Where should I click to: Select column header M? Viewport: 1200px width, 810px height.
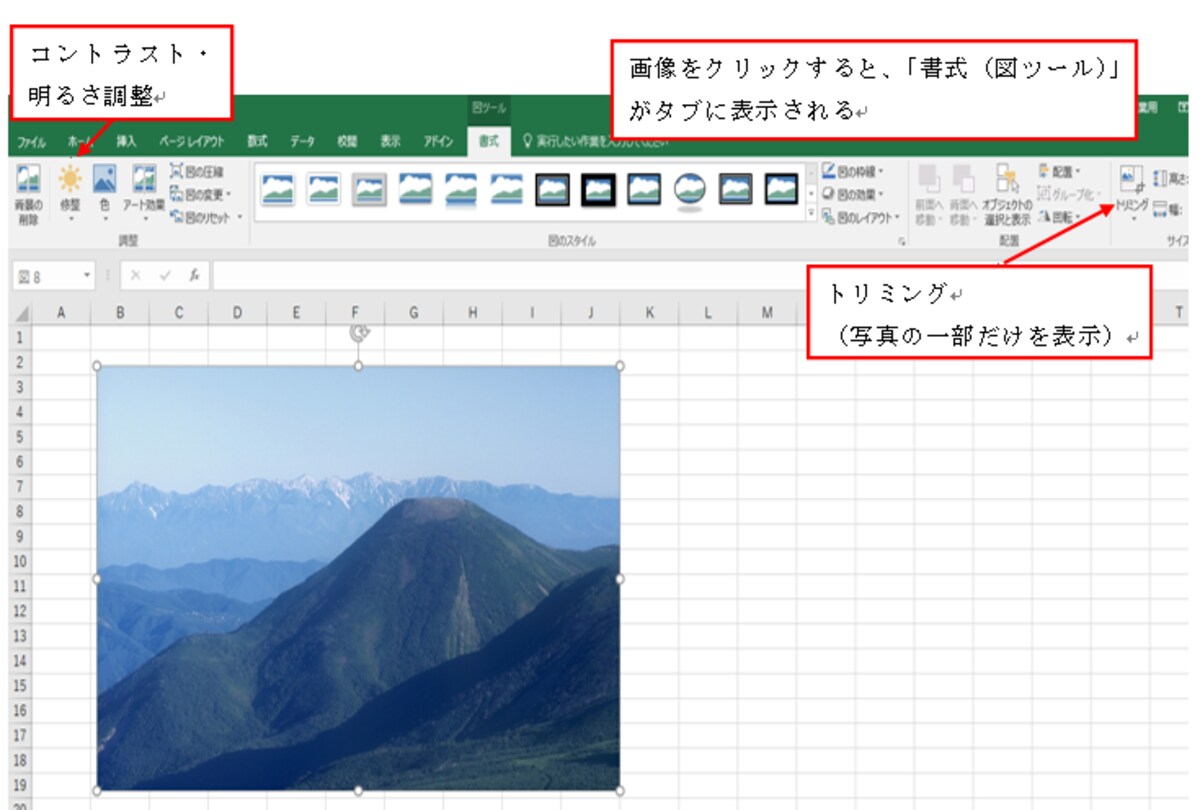(766, 313)
